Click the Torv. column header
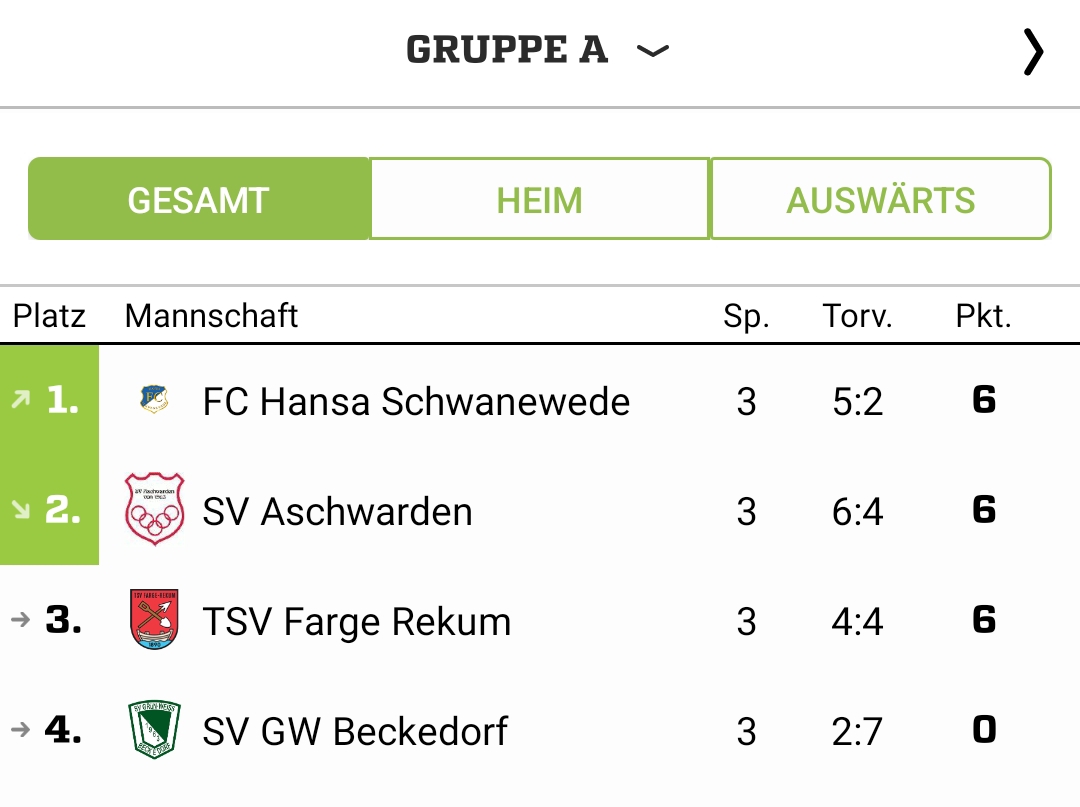 click(x=857, y=316)
